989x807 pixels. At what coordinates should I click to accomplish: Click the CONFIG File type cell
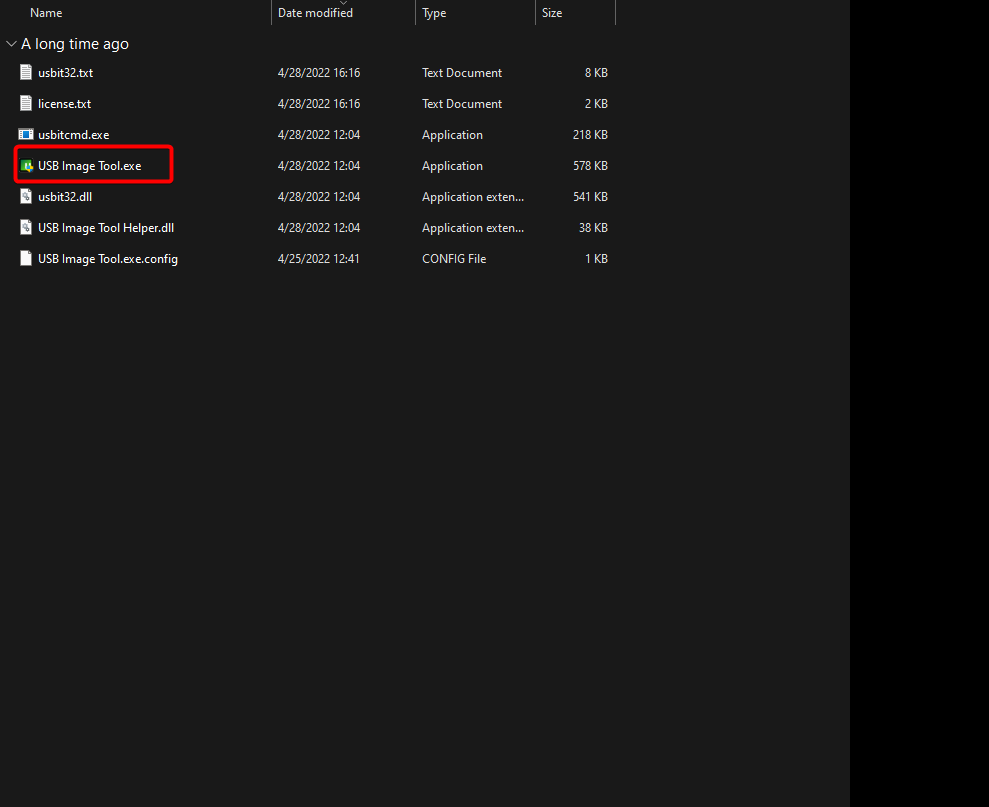point(454,259)
